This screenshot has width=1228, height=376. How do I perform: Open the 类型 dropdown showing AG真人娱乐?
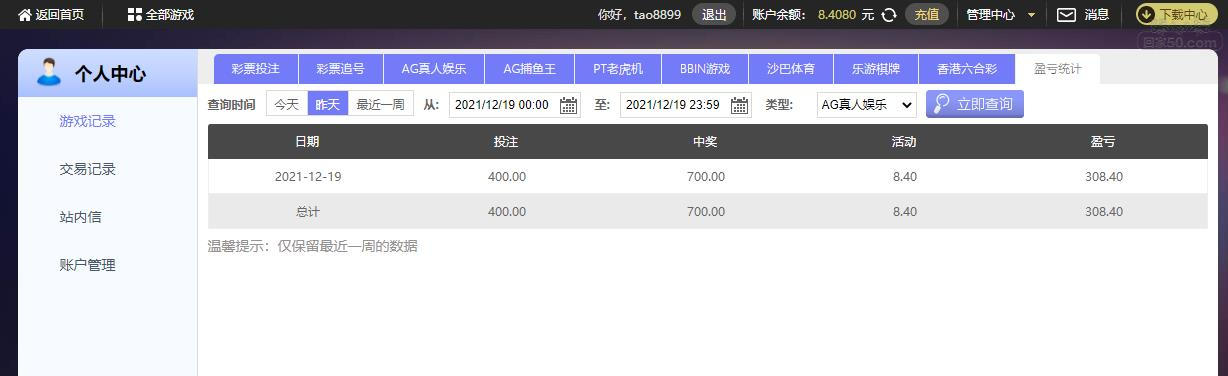click(867, 104)
